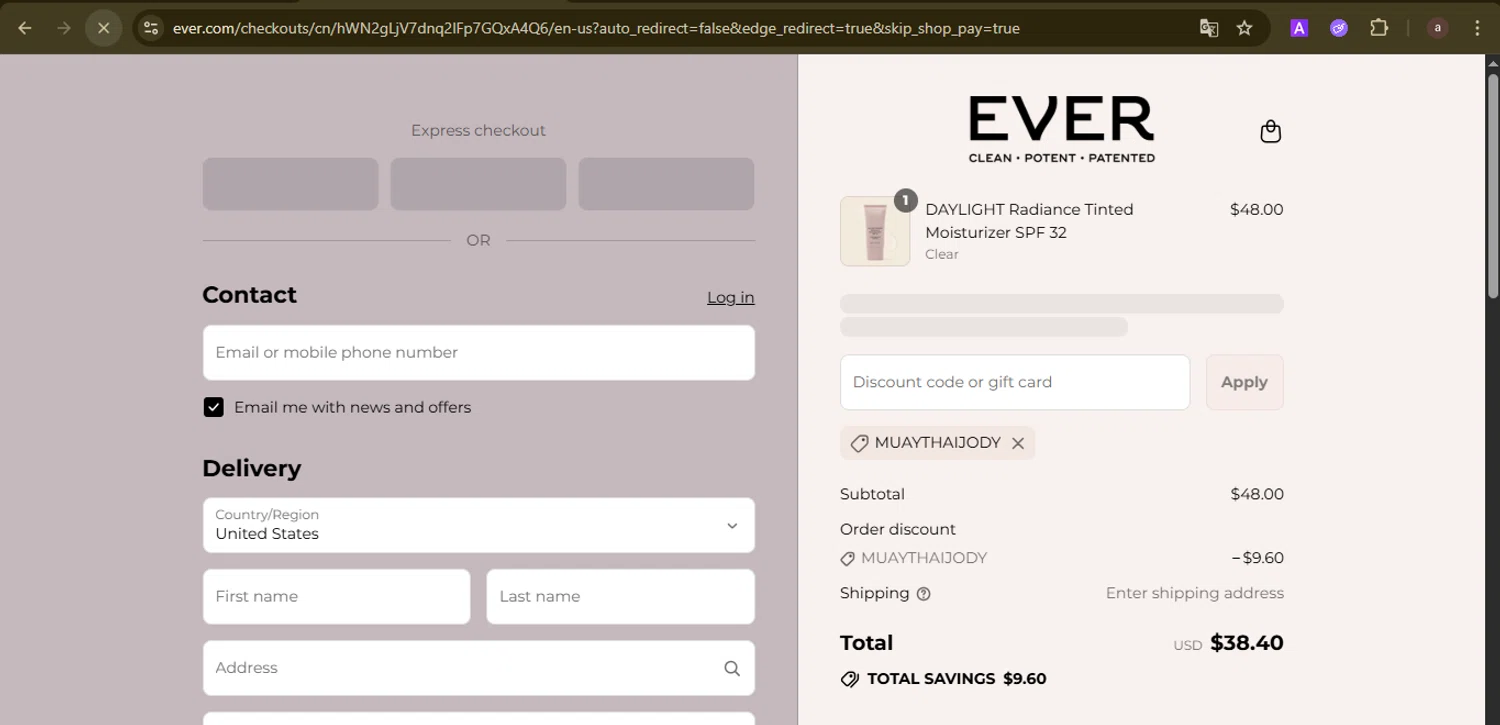1500x725 pixels.
Task: Open the shopping bag cart icon
Action: pos(1270,131)
